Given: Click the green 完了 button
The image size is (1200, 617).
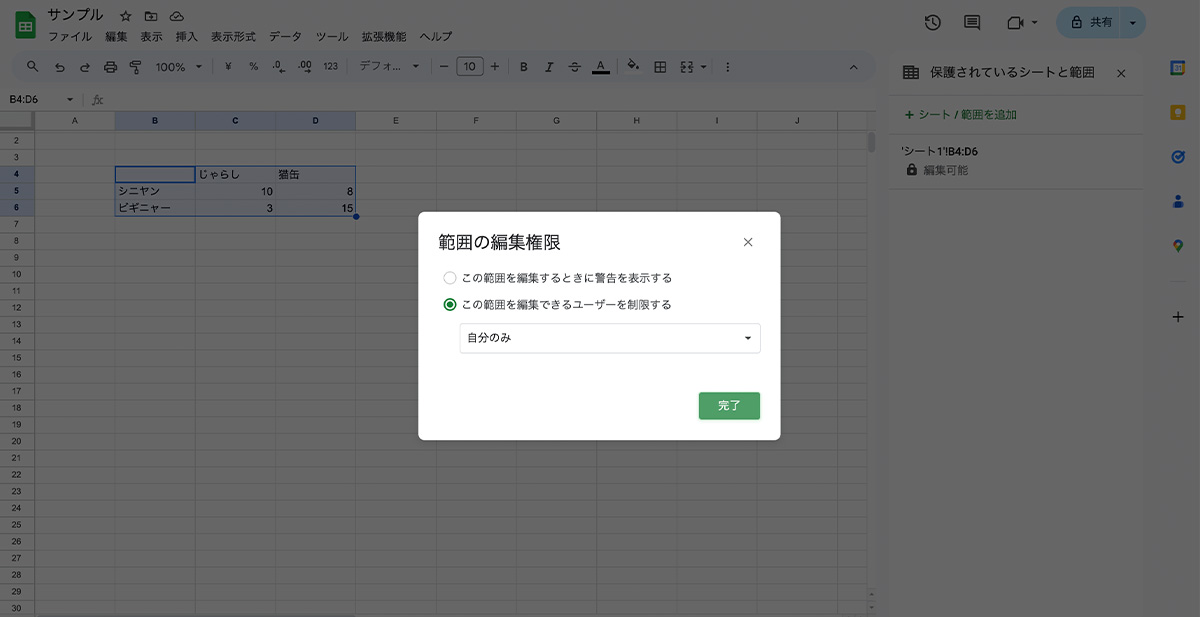Looking at the screenshot, I should point(729,406).
